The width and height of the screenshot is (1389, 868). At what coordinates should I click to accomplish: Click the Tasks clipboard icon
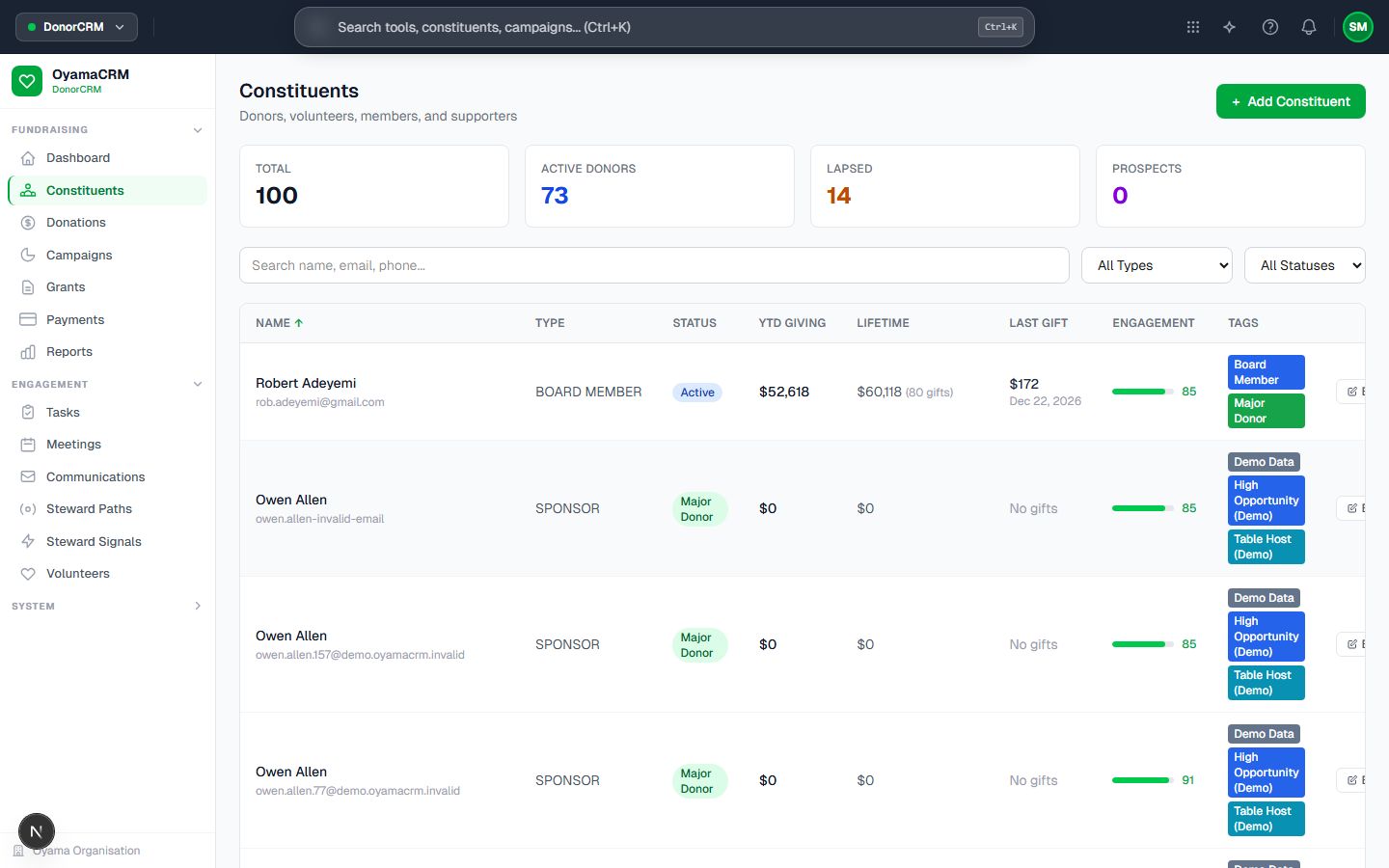point(28,413)
